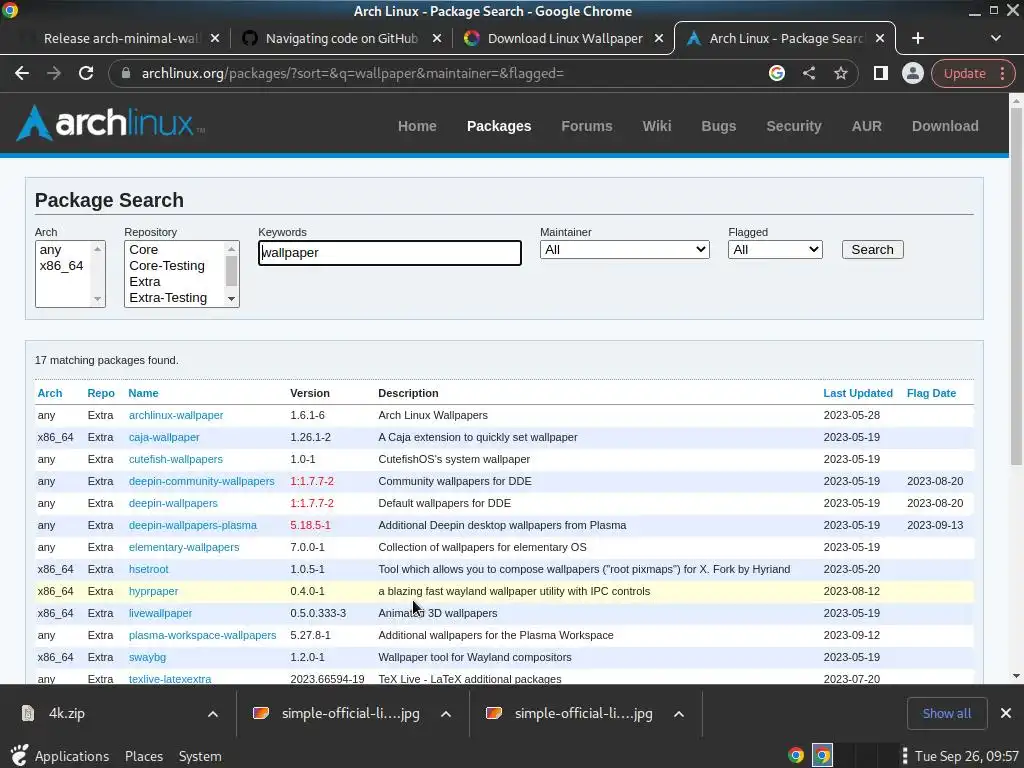Switch to the Download Linux Wallpaper tab

click(x=565, y=39)
